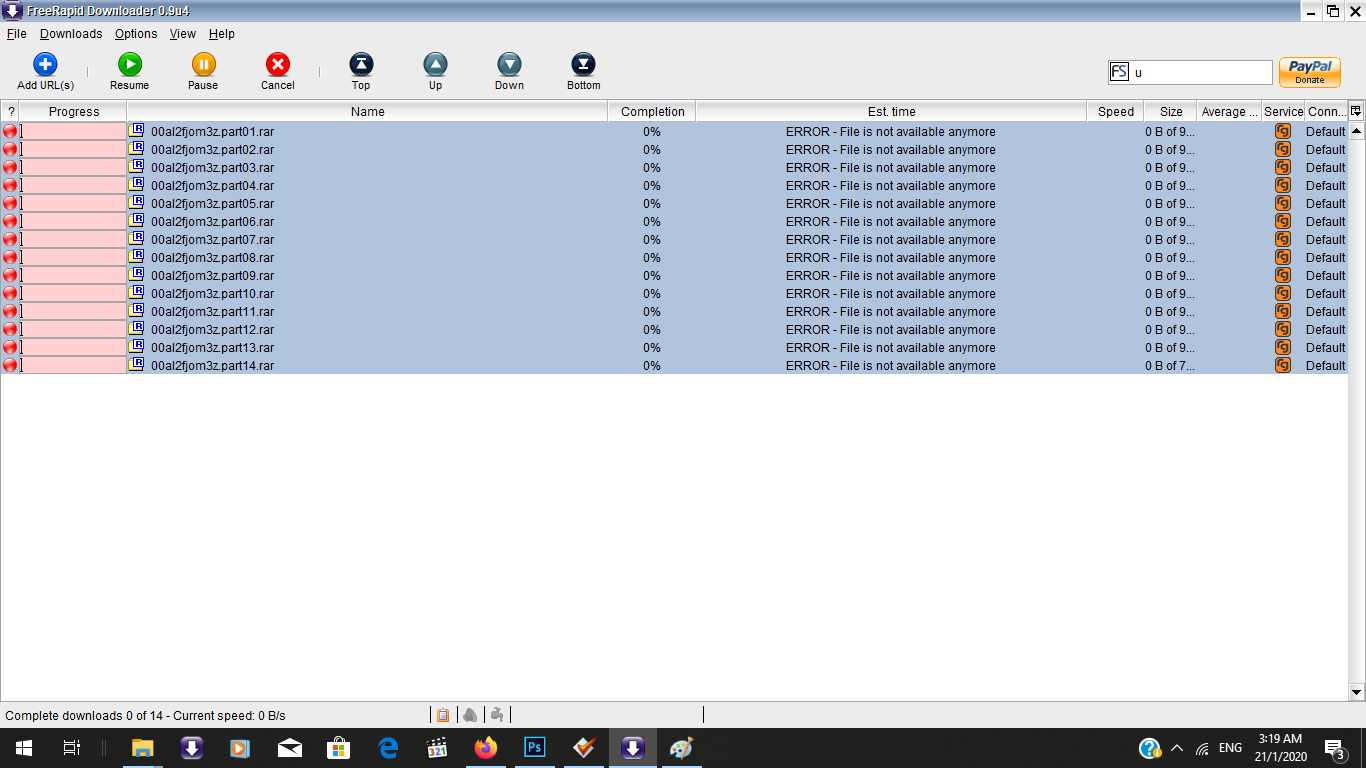Image resolution: width=1366 pixels, height=768 pixels.
Task: Toggle the sound speaker icon in status bar
Action: pos(470,715)
